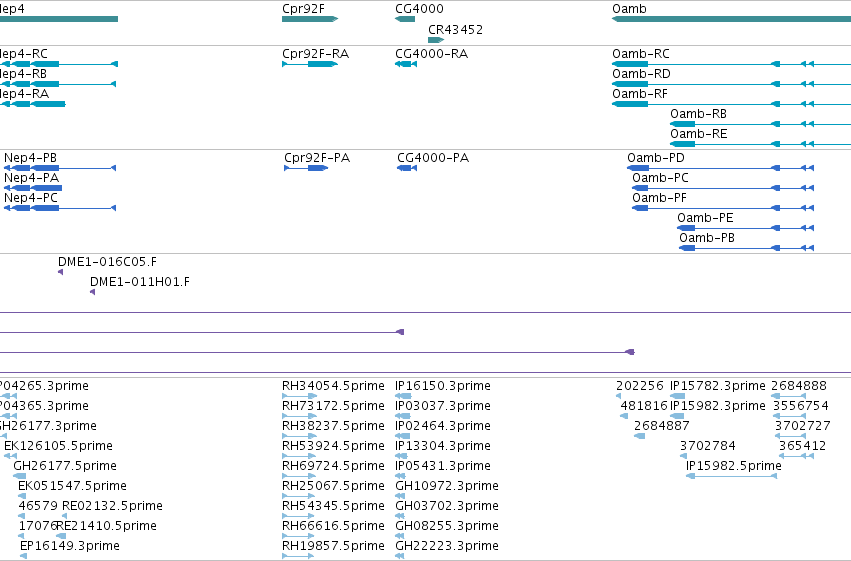Click transcript Oamb-RE label
Image resolution: width=851 pixels, height=561 pixels.
coord(698,134)
